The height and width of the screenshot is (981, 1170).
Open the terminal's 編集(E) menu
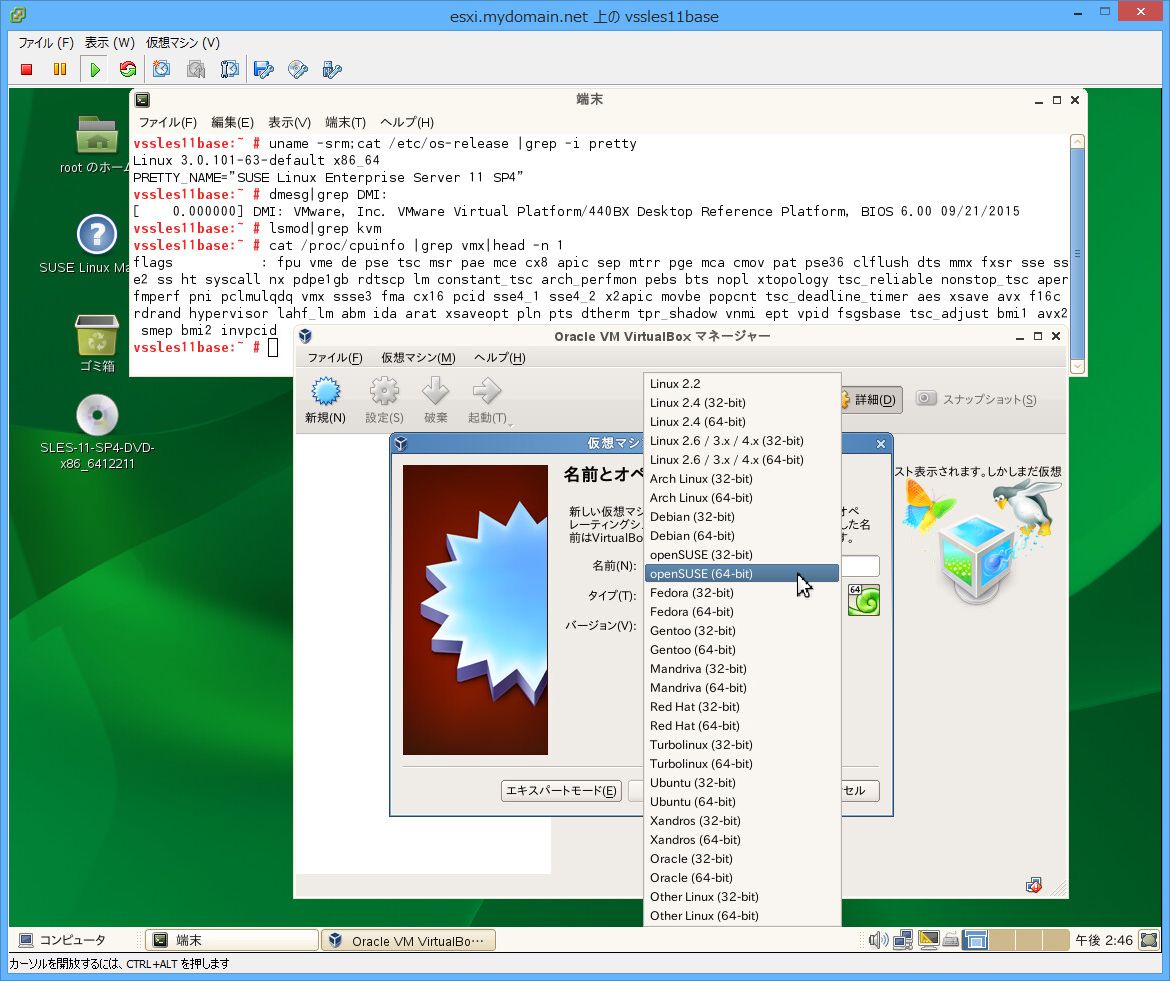tap(232, 122)
